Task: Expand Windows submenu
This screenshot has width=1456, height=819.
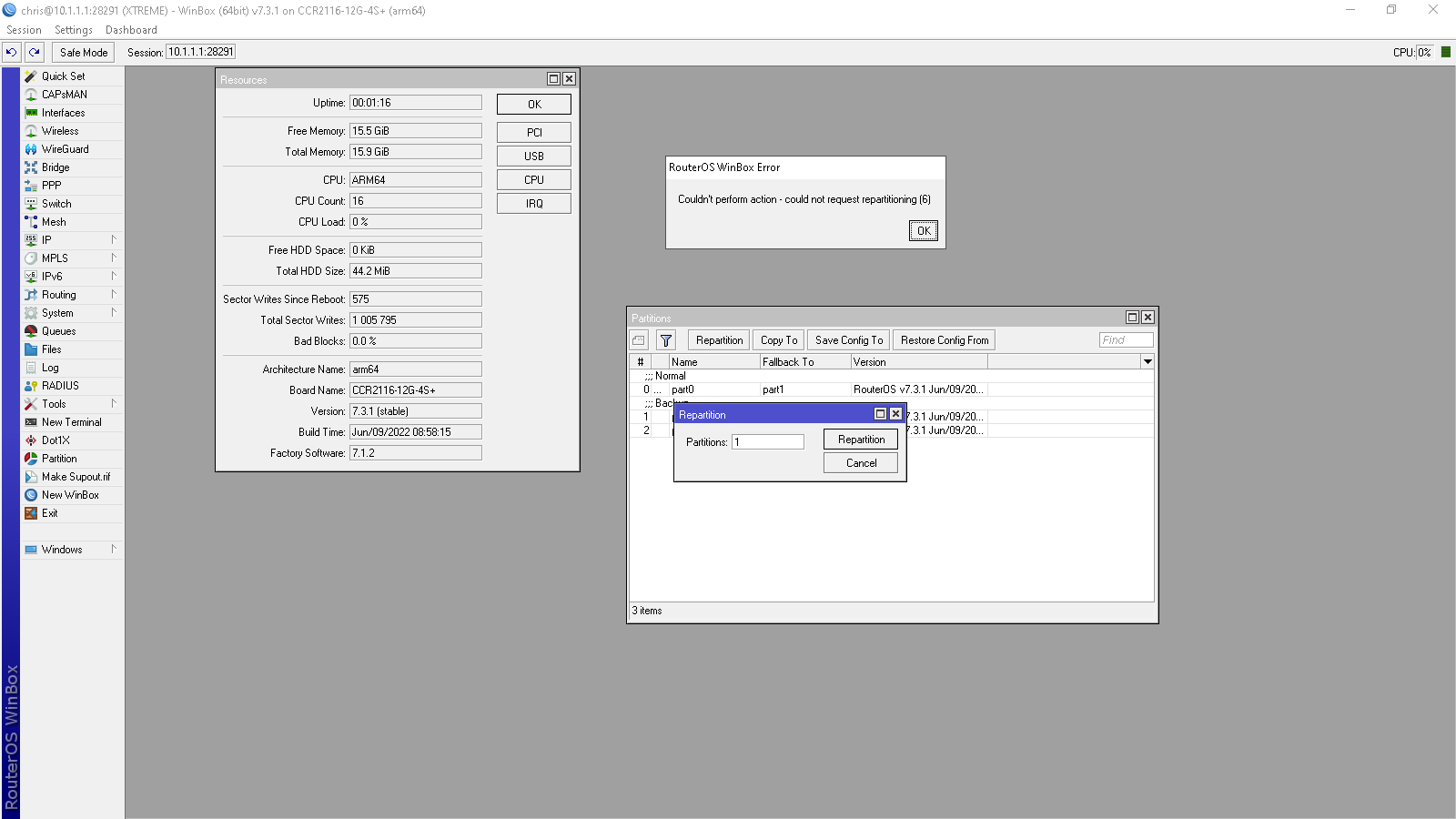Action: [x=114, y=550]
